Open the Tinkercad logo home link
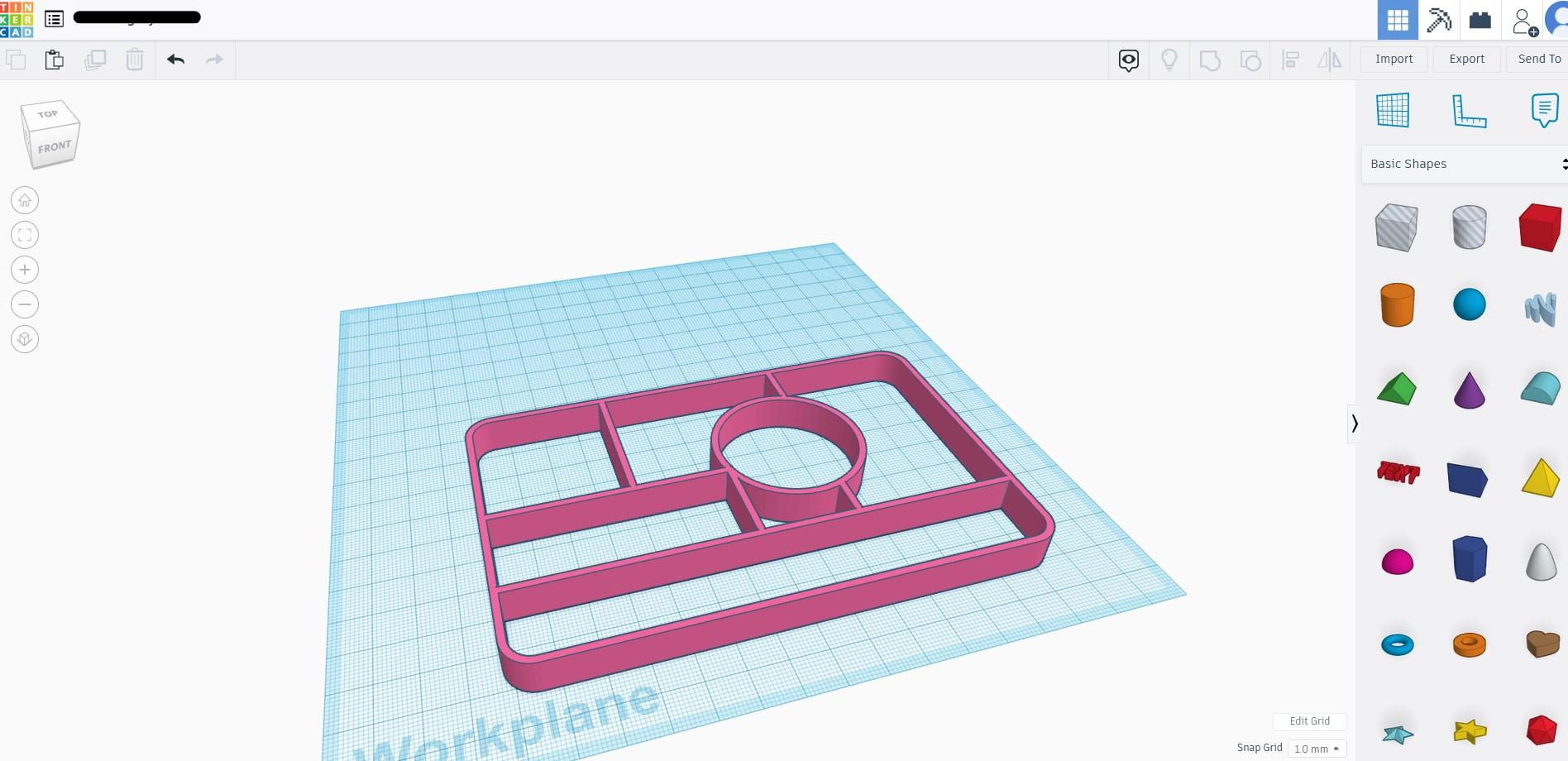1568x761 pixels. [x=17, y=19]
